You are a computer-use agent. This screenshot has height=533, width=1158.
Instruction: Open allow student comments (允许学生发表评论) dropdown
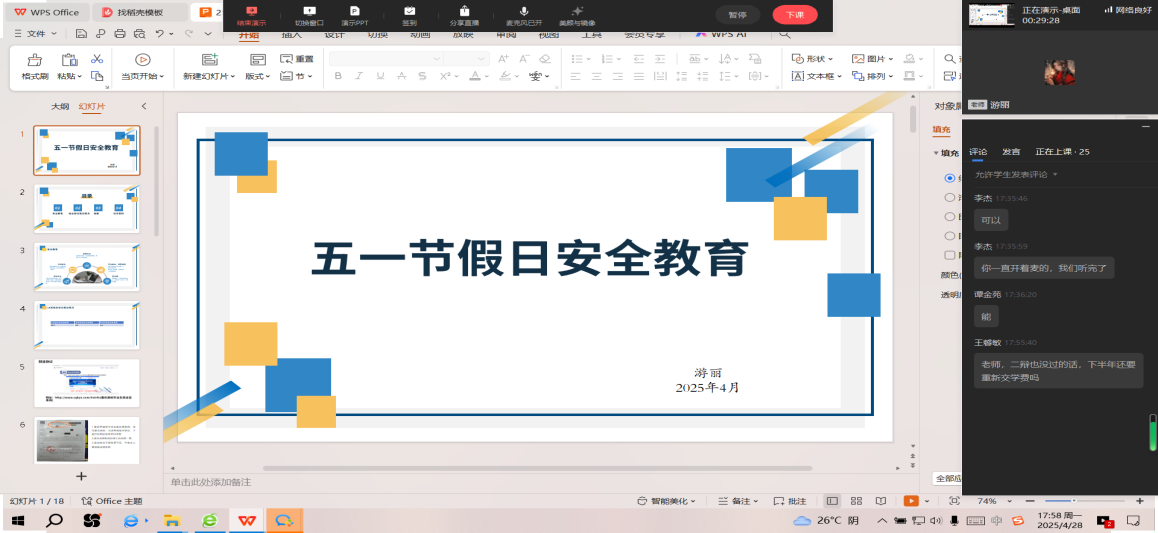point(1016,175)
